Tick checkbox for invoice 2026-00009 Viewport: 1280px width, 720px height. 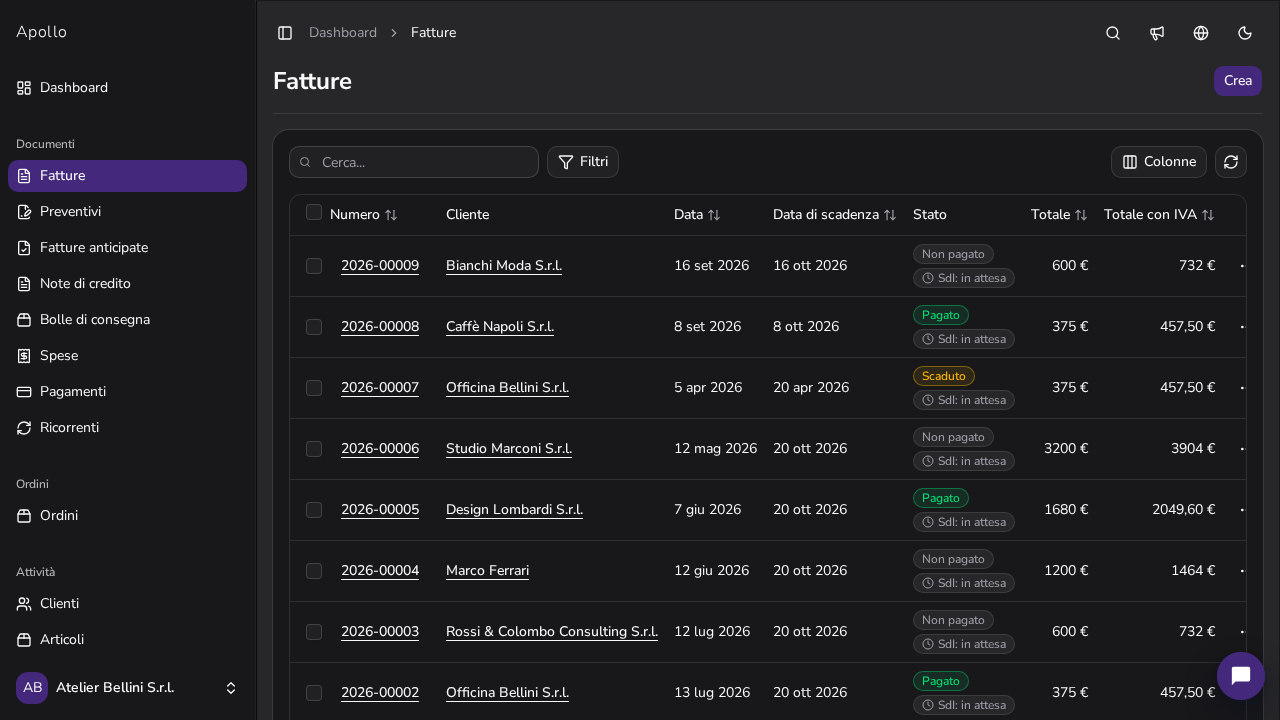(x=314, y=266)
